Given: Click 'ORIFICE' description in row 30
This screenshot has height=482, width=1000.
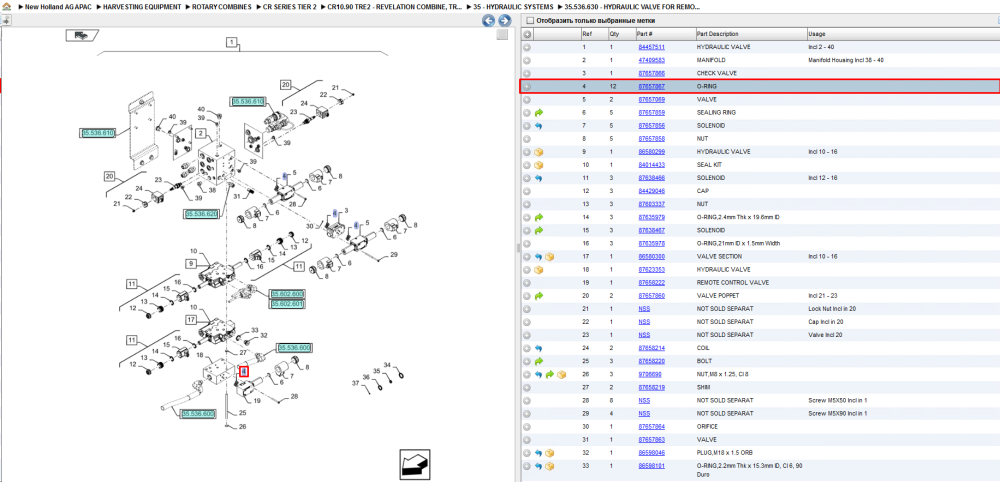Looking at the screenshot, I should pyautogui.click(x=707, y=427).
